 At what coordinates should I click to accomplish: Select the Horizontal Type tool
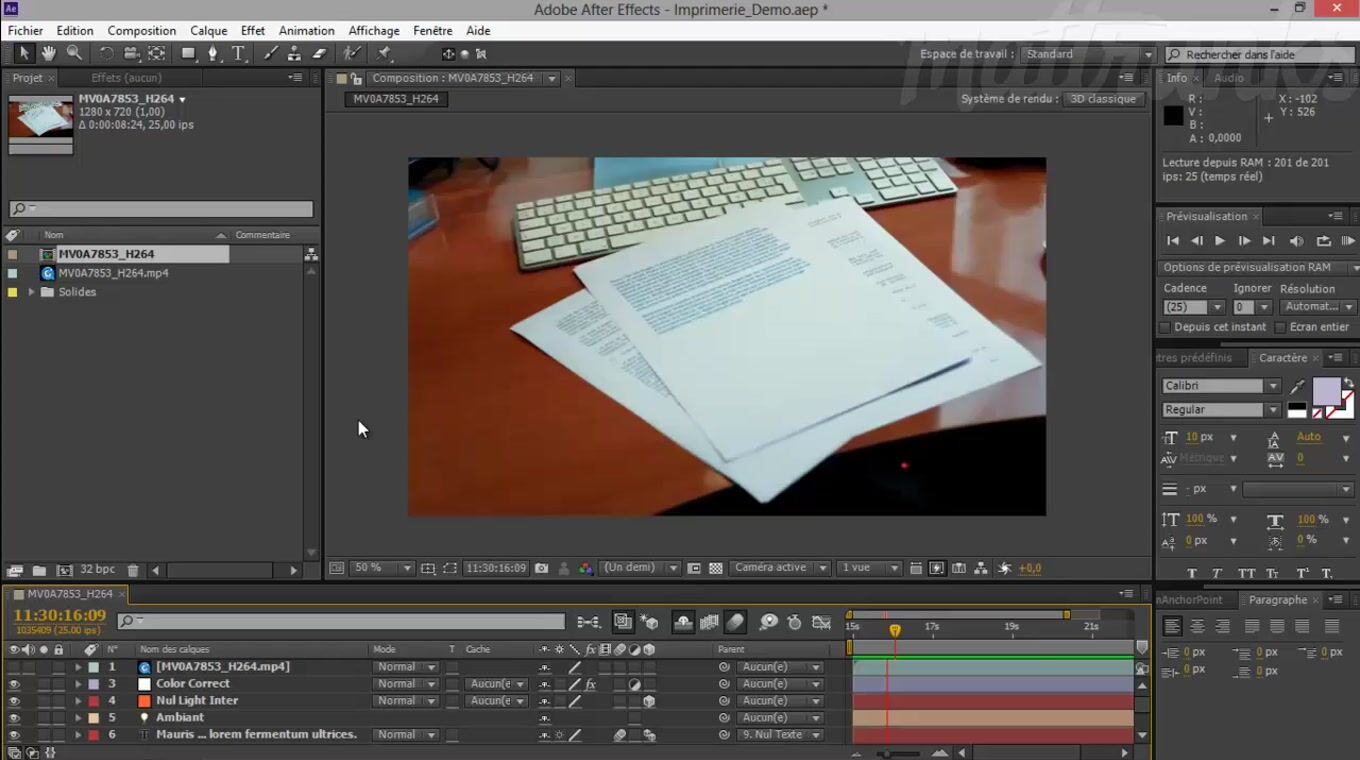238,54
